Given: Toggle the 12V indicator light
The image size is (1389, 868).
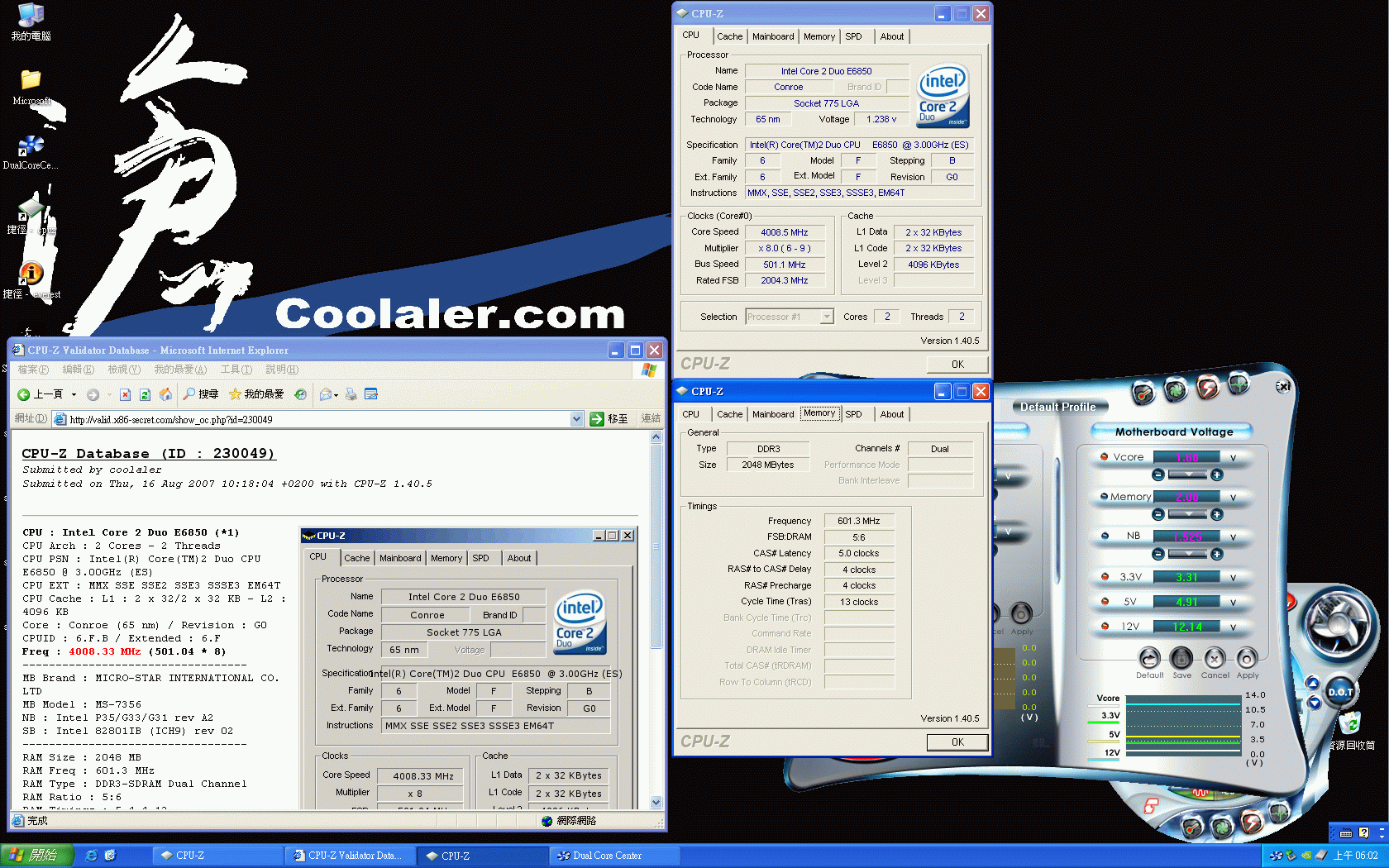Looking at the screenshot, I should (1105, 626).
